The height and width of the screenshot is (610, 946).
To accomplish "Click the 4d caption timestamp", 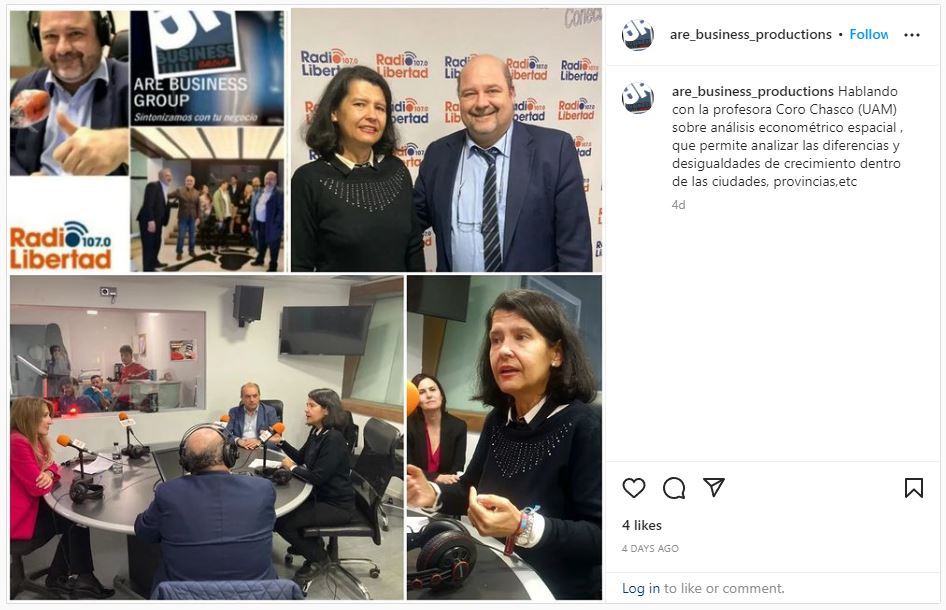I will point(679,205).
